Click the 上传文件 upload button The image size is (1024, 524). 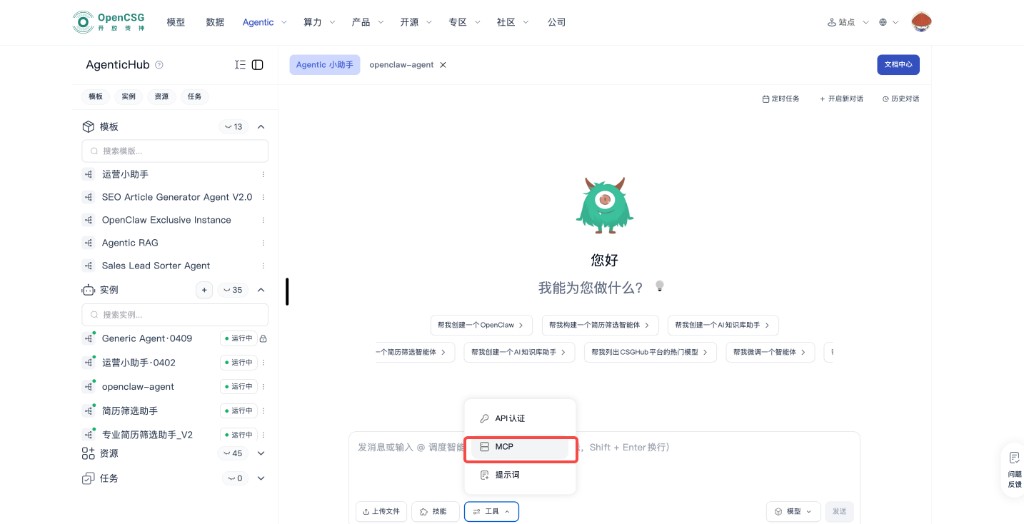[381, 511]
